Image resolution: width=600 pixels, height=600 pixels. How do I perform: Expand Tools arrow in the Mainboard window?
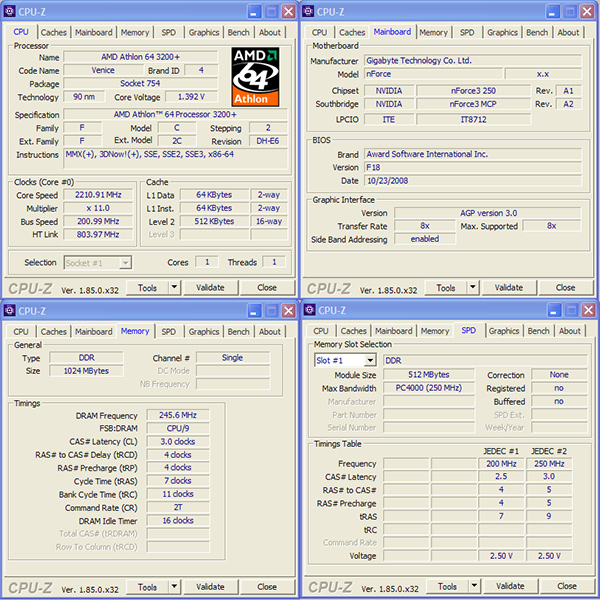click(473, 287)
